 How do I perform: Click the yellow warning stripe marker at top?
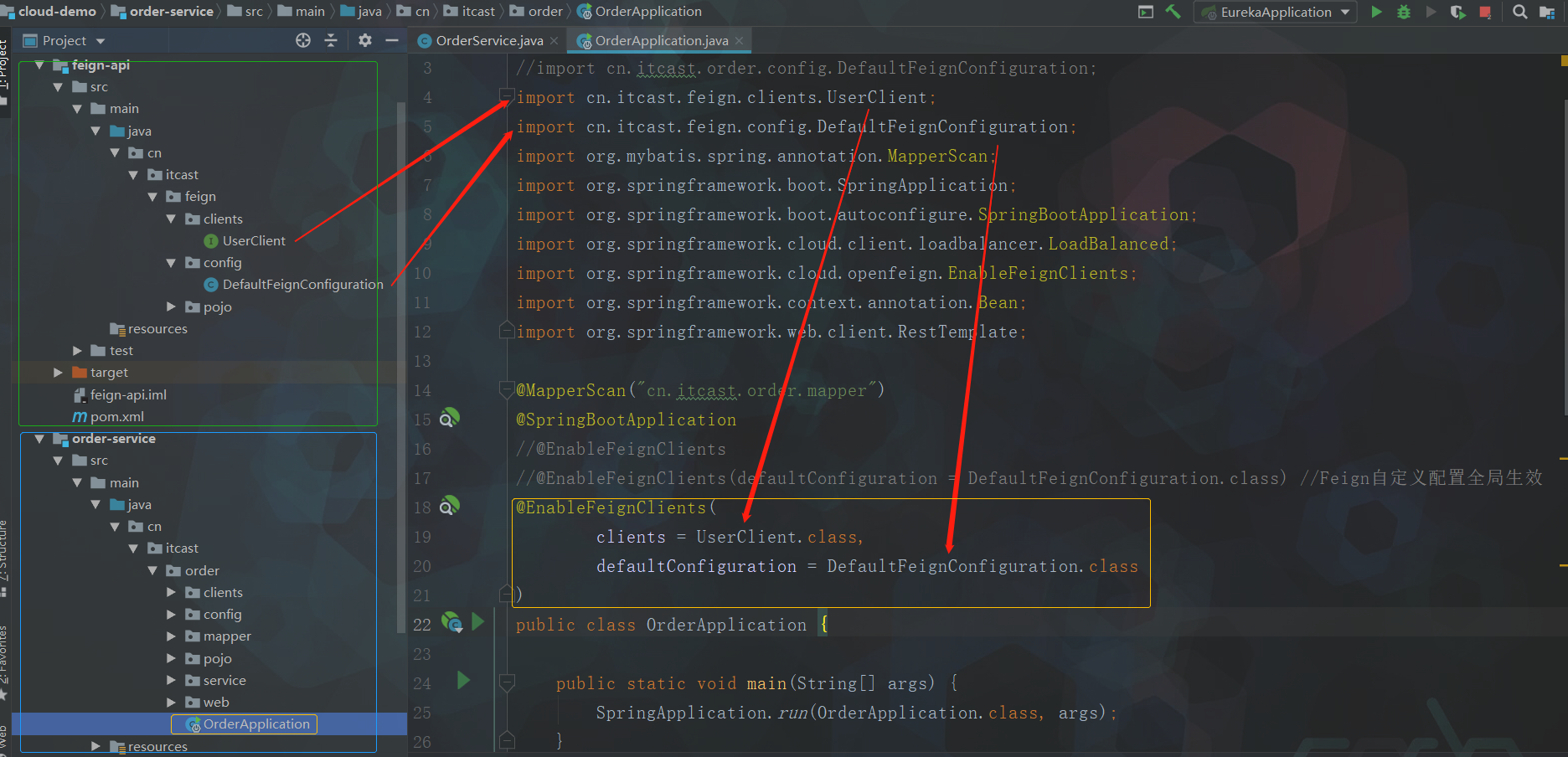[1564, 61]
